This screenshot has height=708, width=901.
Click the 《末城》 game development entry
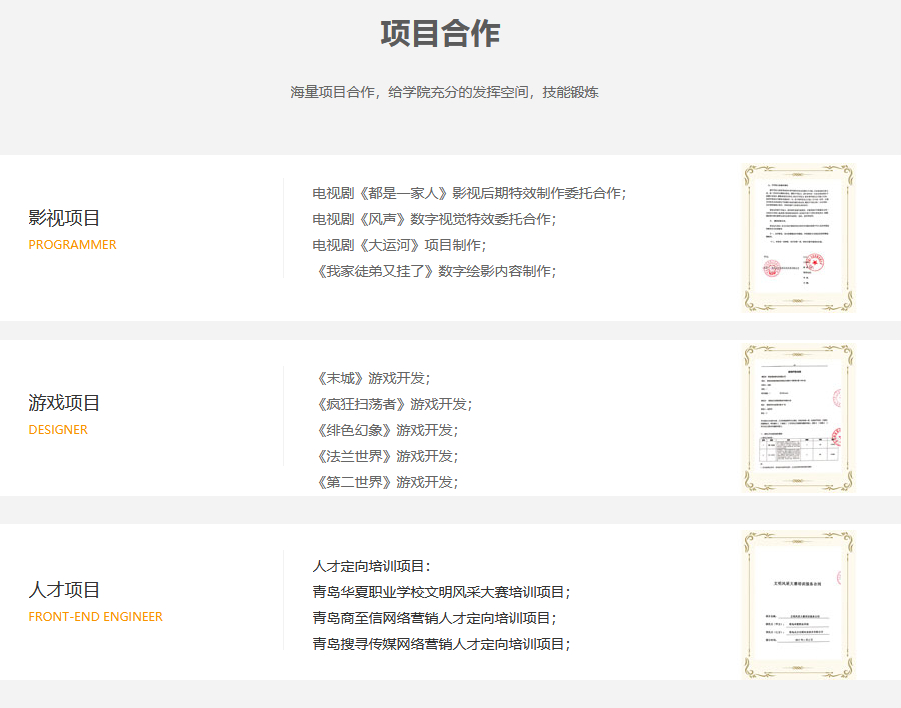pyautogui.click(x=371, y=378)
